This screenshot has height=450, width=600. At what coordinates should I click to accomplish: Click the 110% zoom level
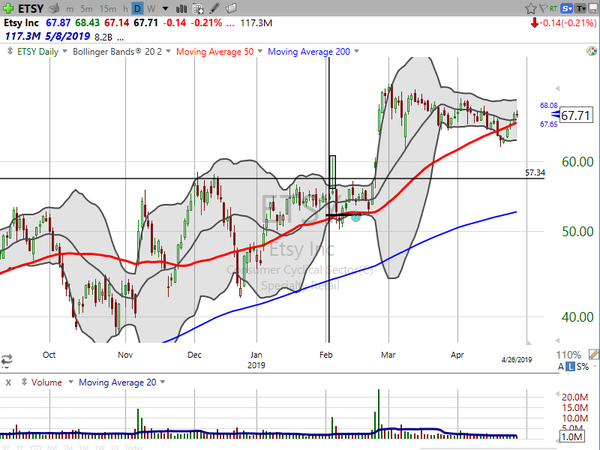[x=569, y=355]
